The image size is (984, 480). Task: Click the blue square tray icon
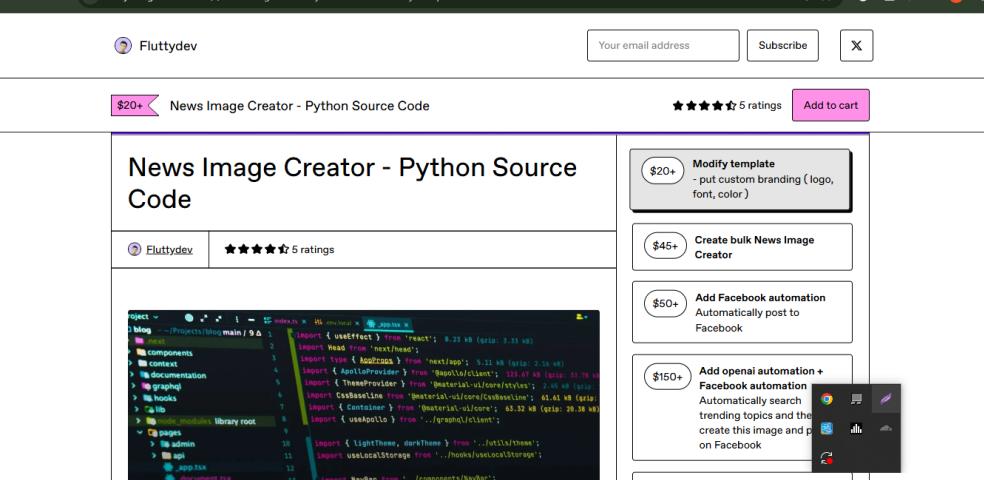826,426
